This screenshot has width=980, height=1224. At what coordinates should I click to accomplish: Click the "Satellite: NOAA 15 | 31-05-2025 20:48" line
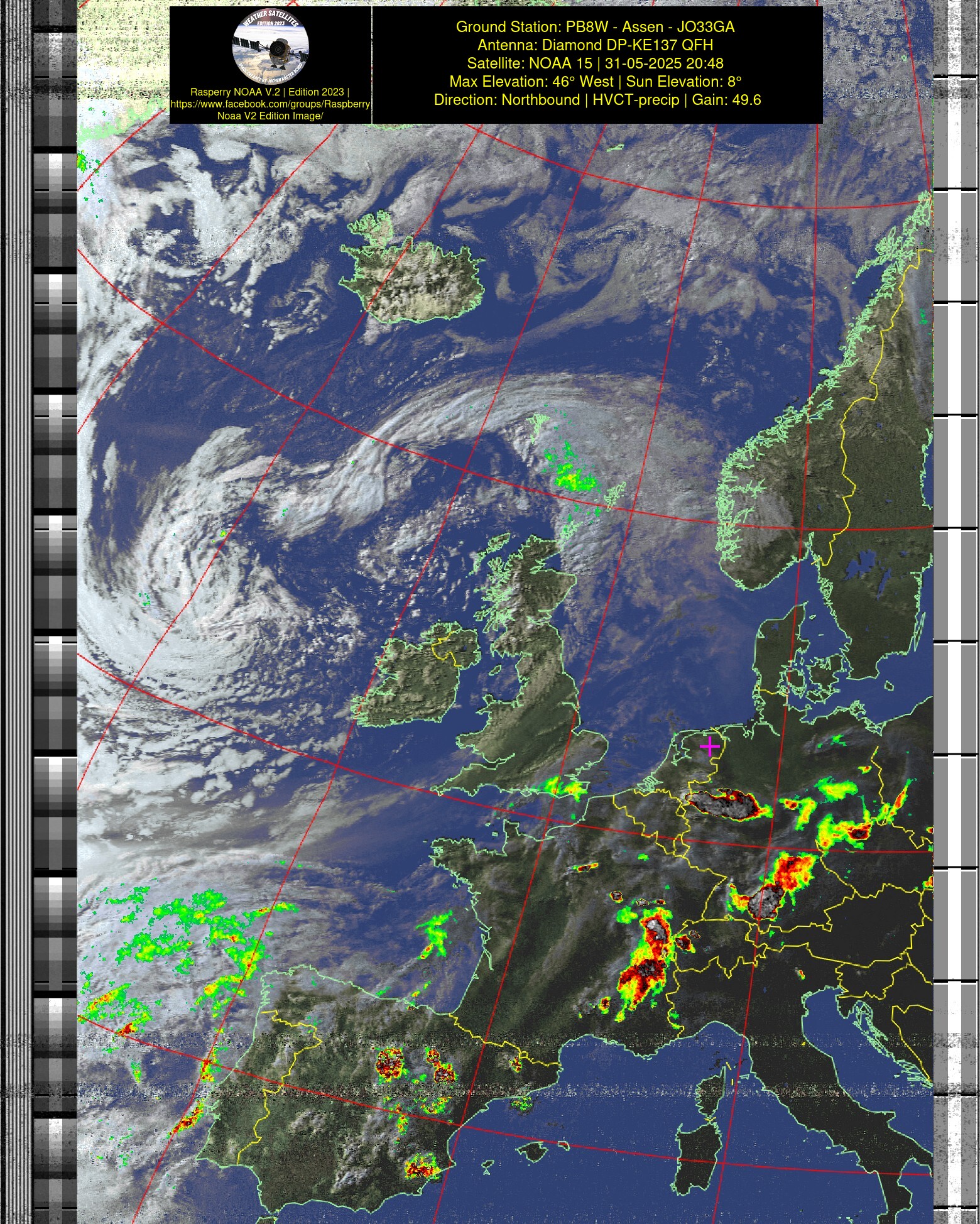[x=595, y=63]
